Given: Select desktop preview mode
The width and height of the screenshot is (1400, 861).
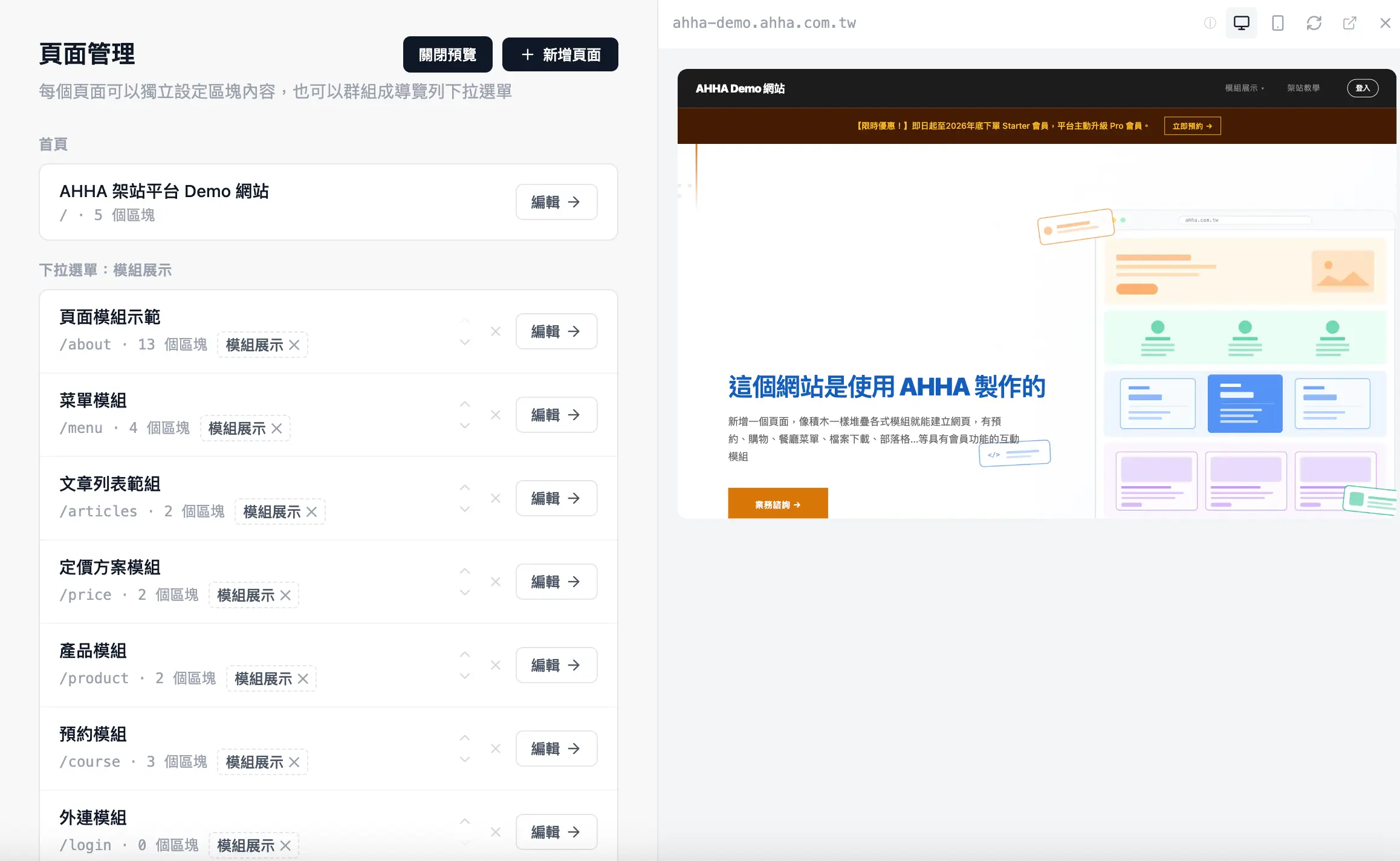Looking at the screenshot, I should tap(1242, 22).
